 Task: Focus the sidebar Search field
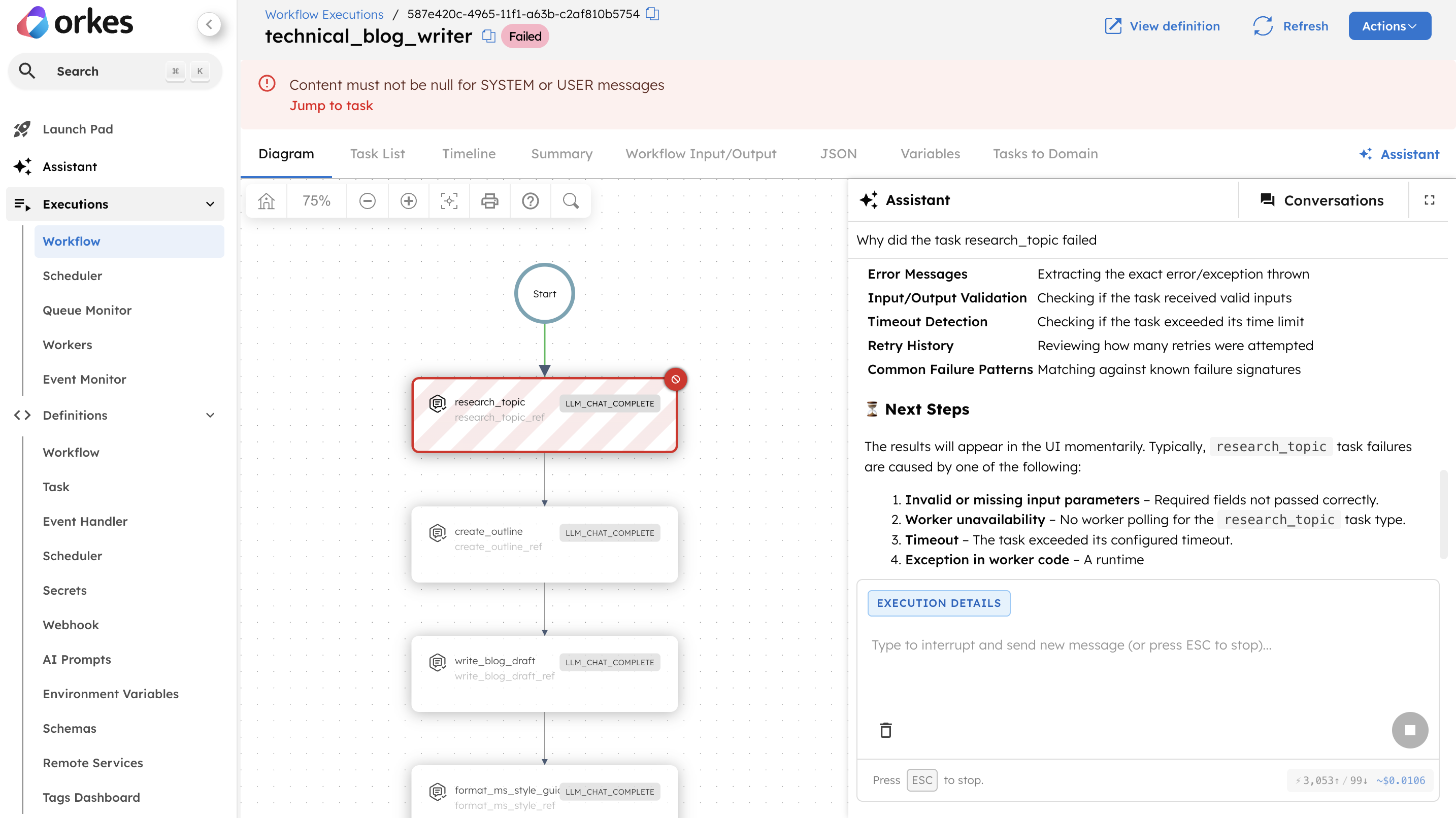pyautogui.click(x=115, y=71)
